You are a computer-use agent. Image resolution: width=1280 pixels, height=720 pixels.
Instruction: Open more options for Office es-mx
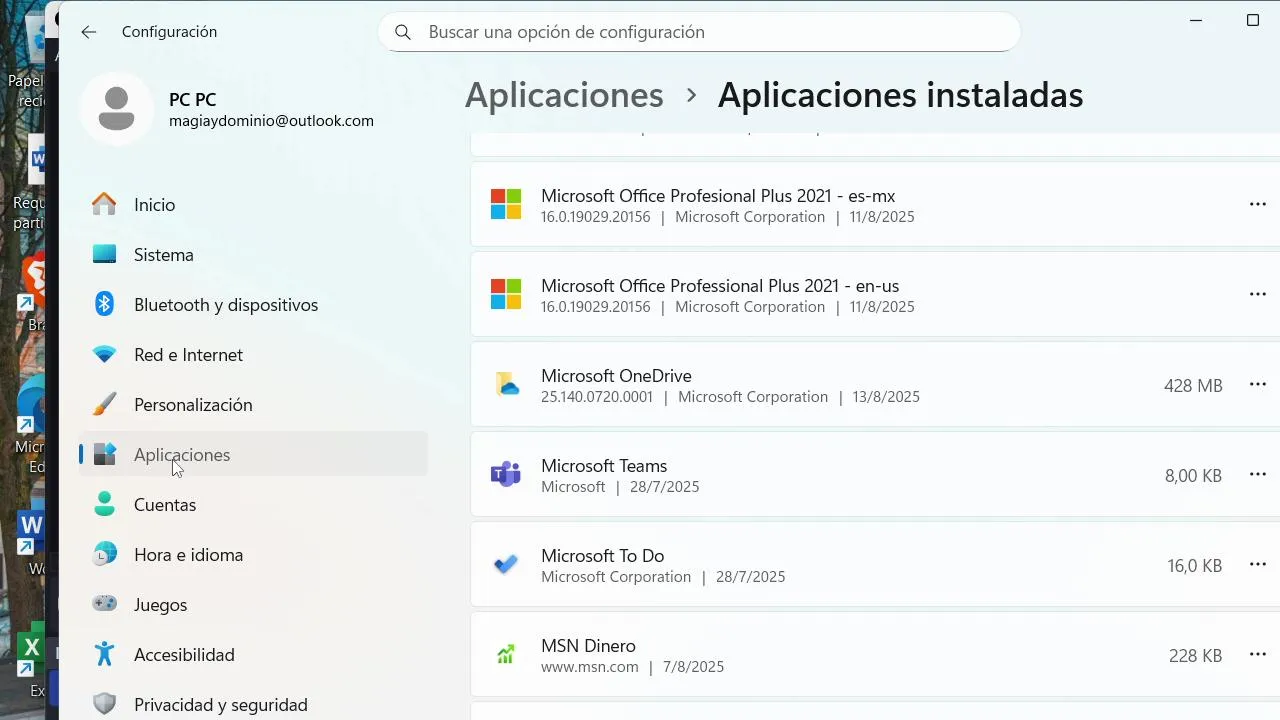[1258, 204]
